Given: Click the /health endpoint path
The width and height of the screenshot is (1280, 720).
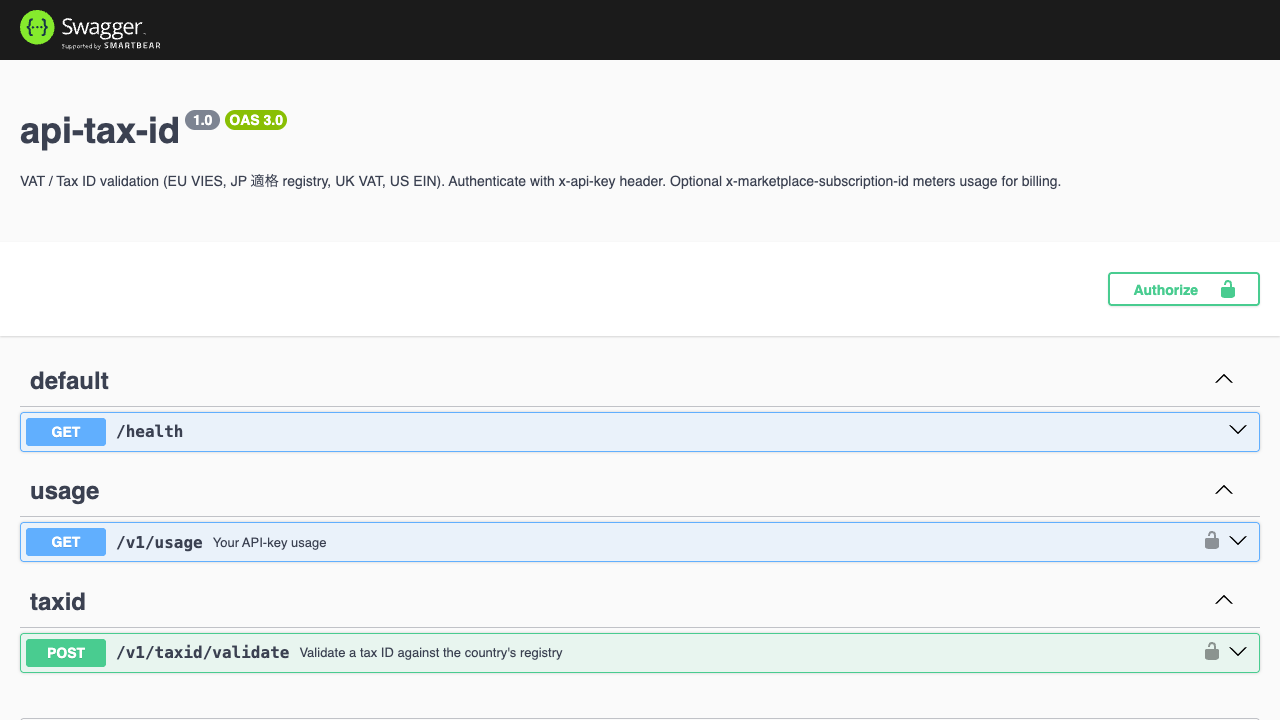Looking at the screenshot, I should [x=150, y=432].
